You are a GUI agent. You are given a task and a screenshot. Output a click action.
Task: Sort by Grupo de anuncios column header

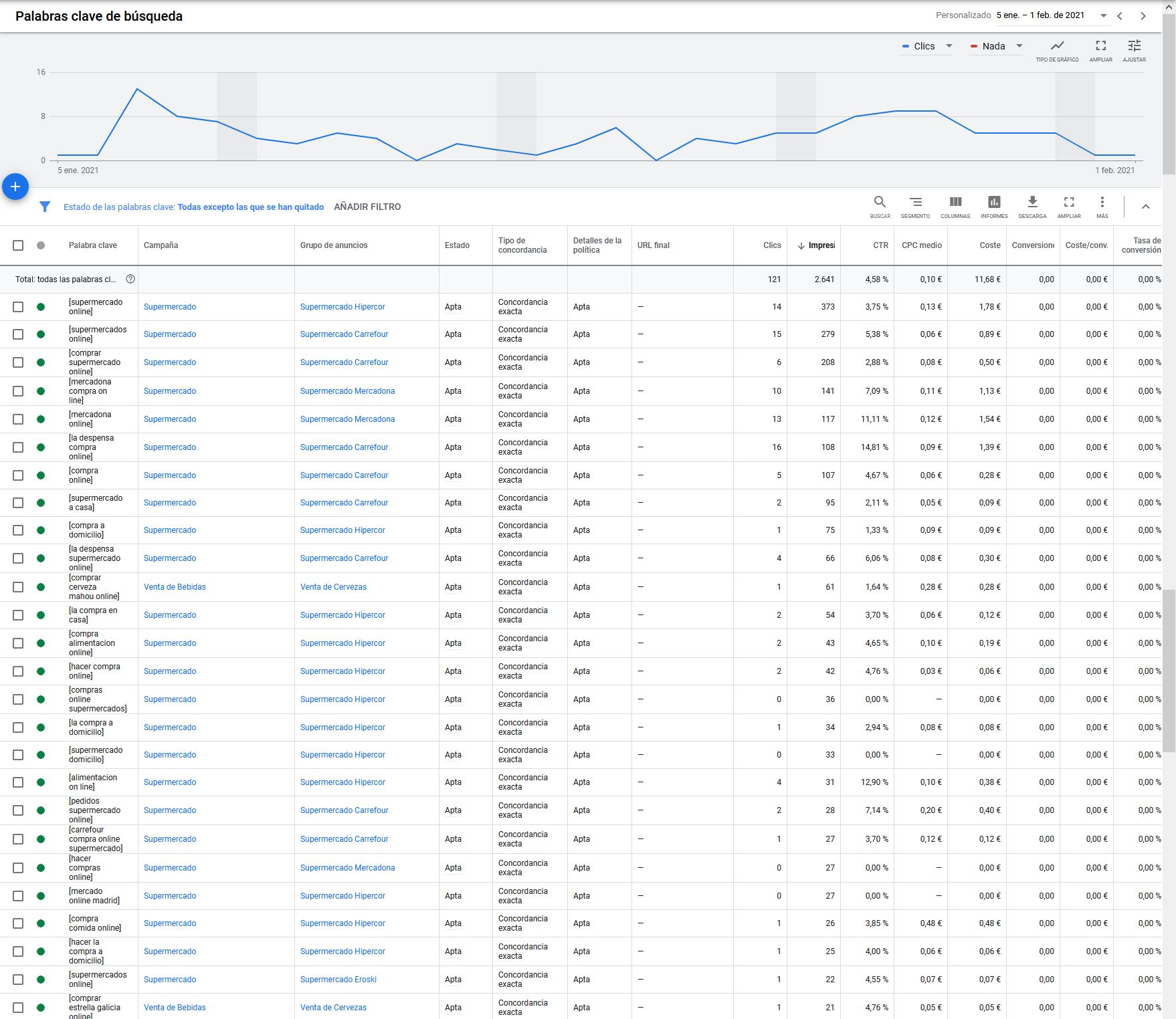(334, 245)
